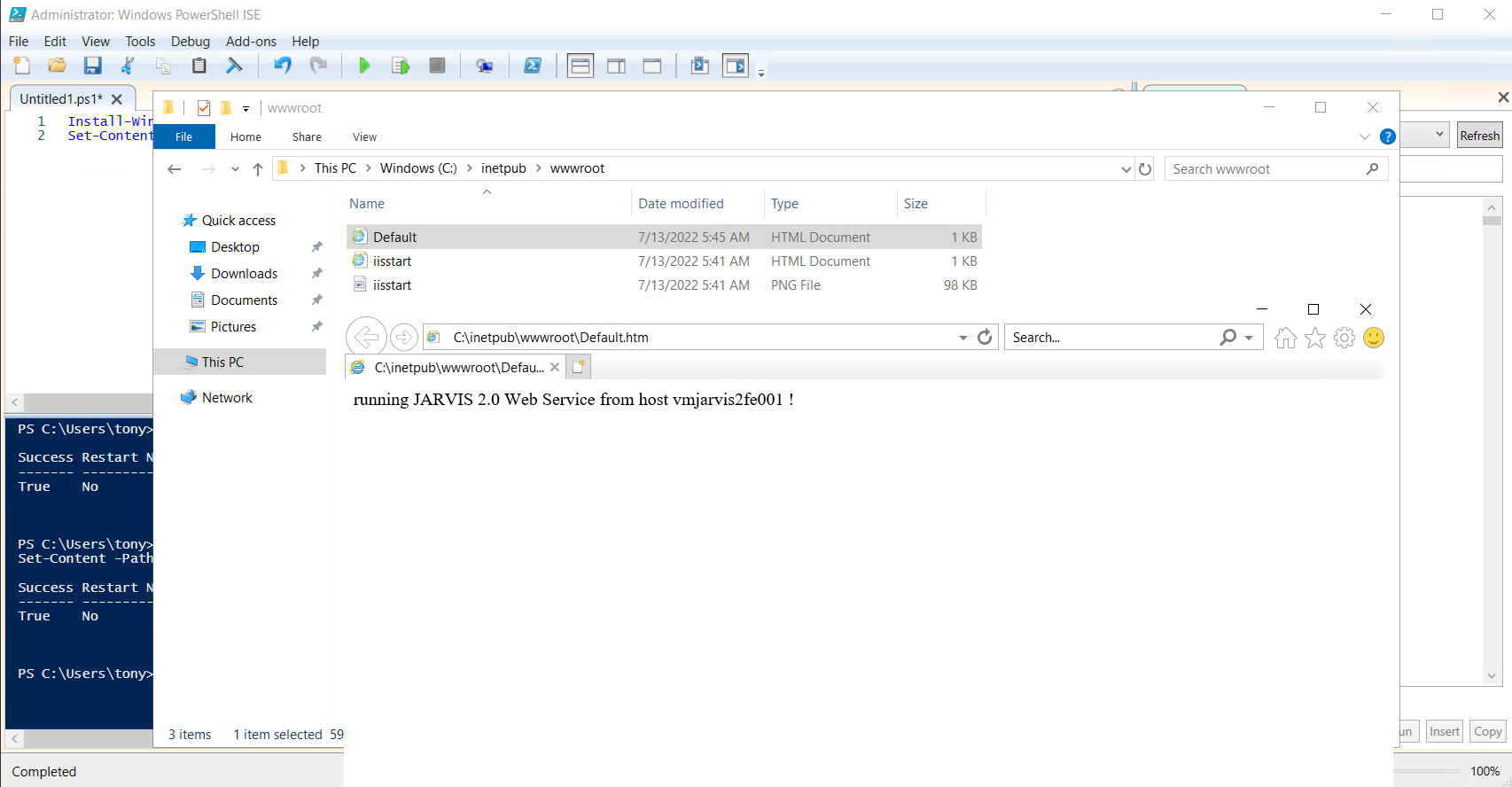This screenshot has height=787, width=1512.
Task: Open Internet Explorer tools gear icon
Action: [x=1344, y=338]
